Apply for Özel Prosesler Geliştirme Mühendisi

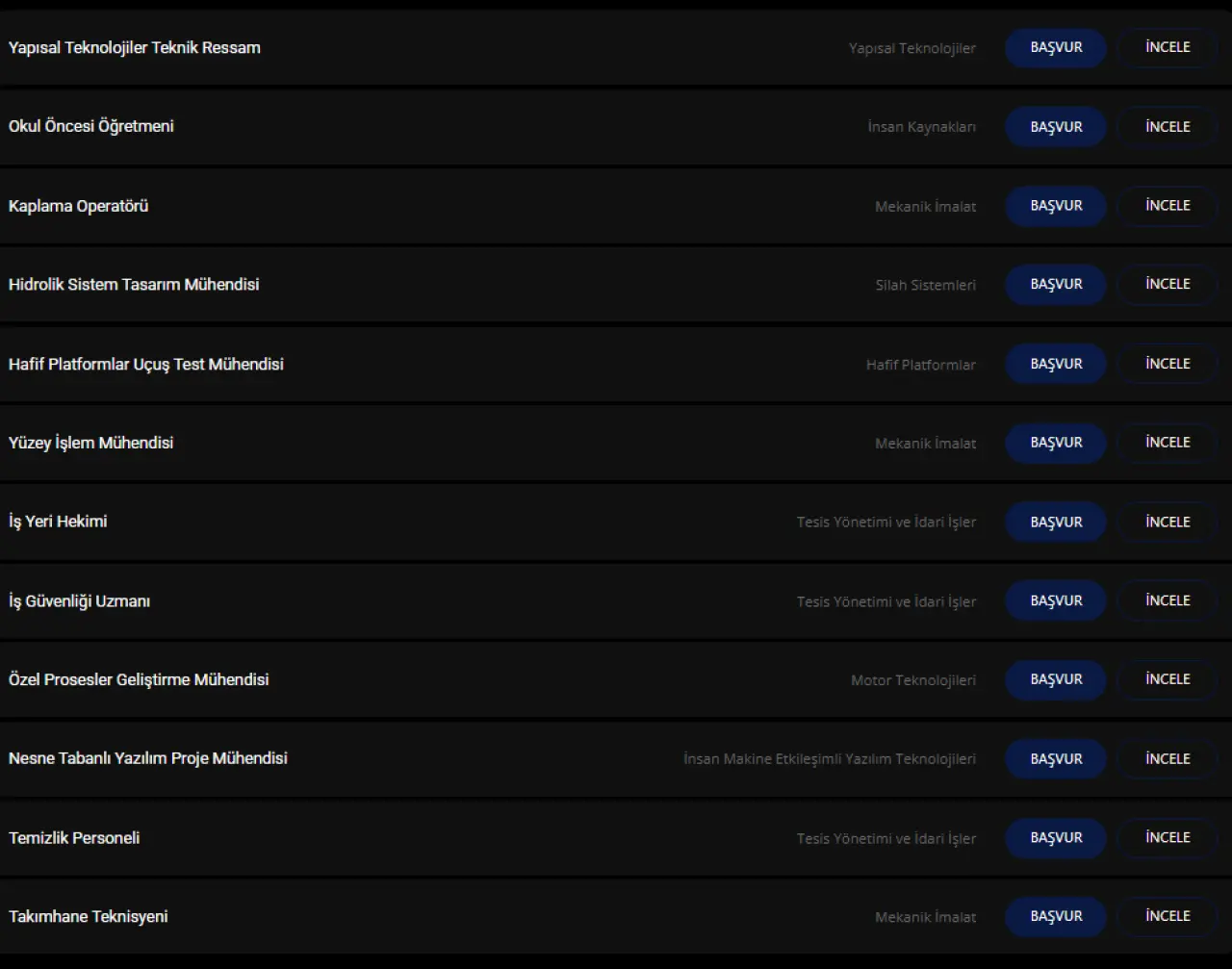(x=1056, y=679)
